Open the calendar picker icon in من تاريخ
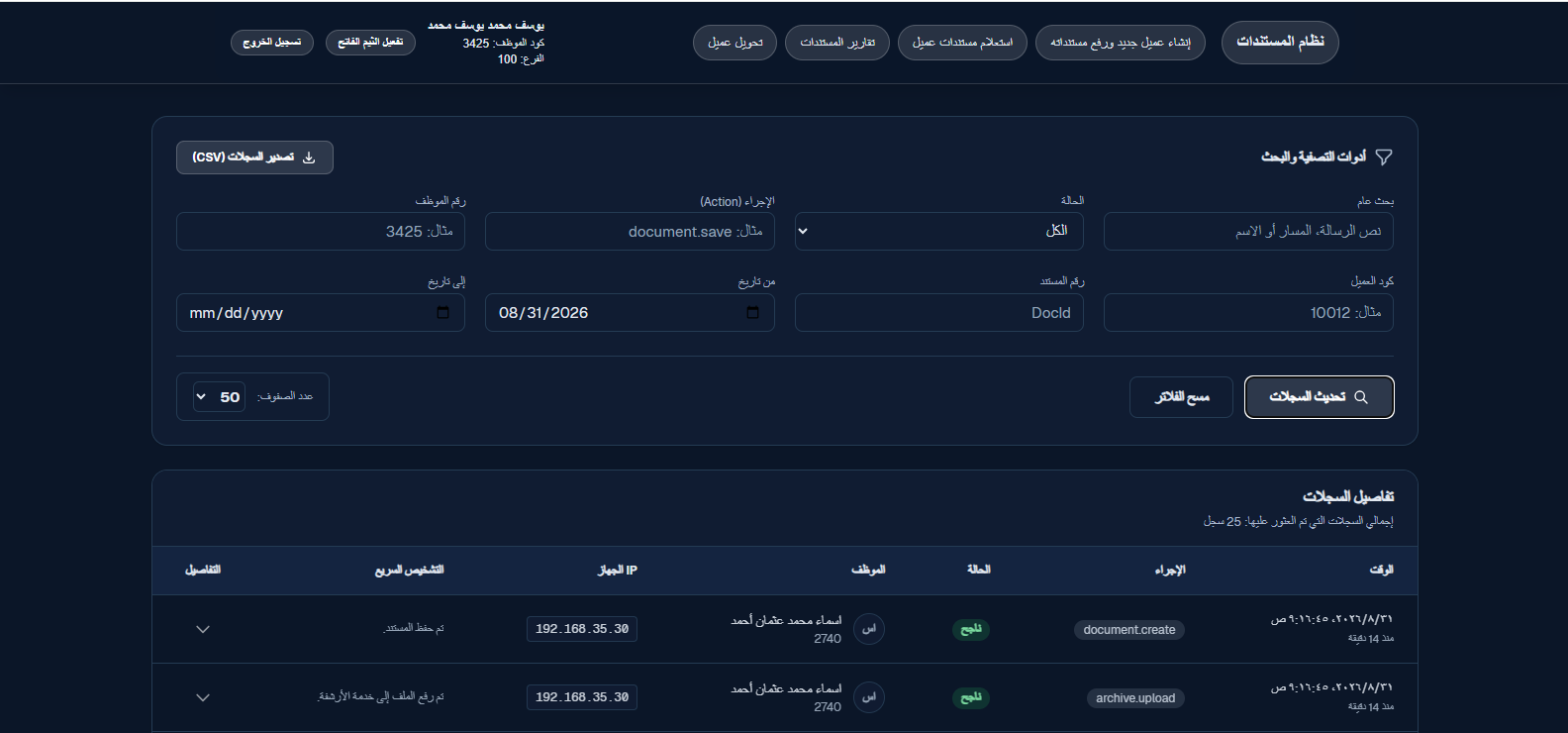The height and width of the screenshot is (733, 1568). pos(752,313)
